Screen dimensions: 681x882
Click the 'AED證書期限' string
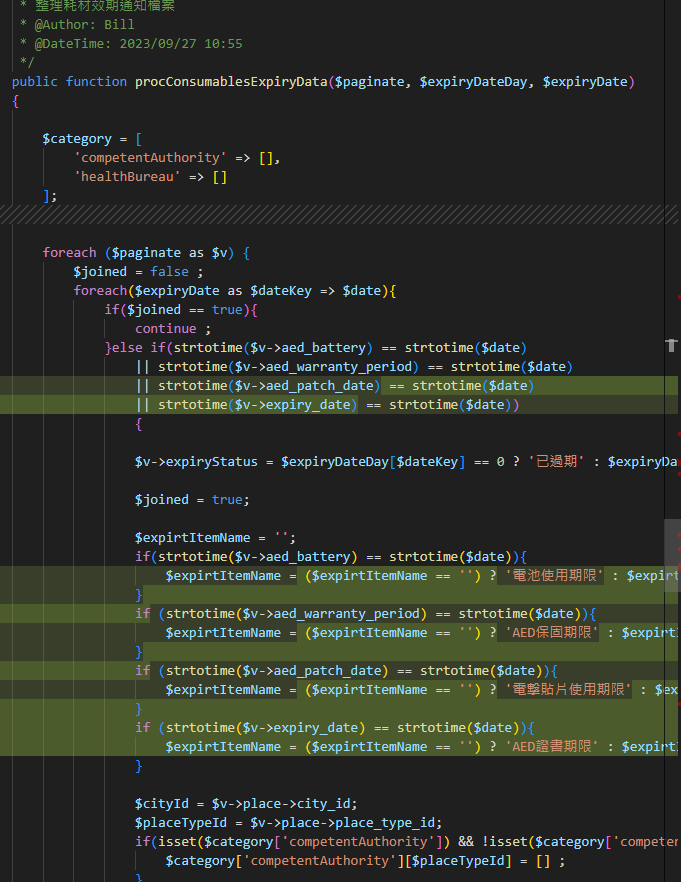[x=551, y=746]
